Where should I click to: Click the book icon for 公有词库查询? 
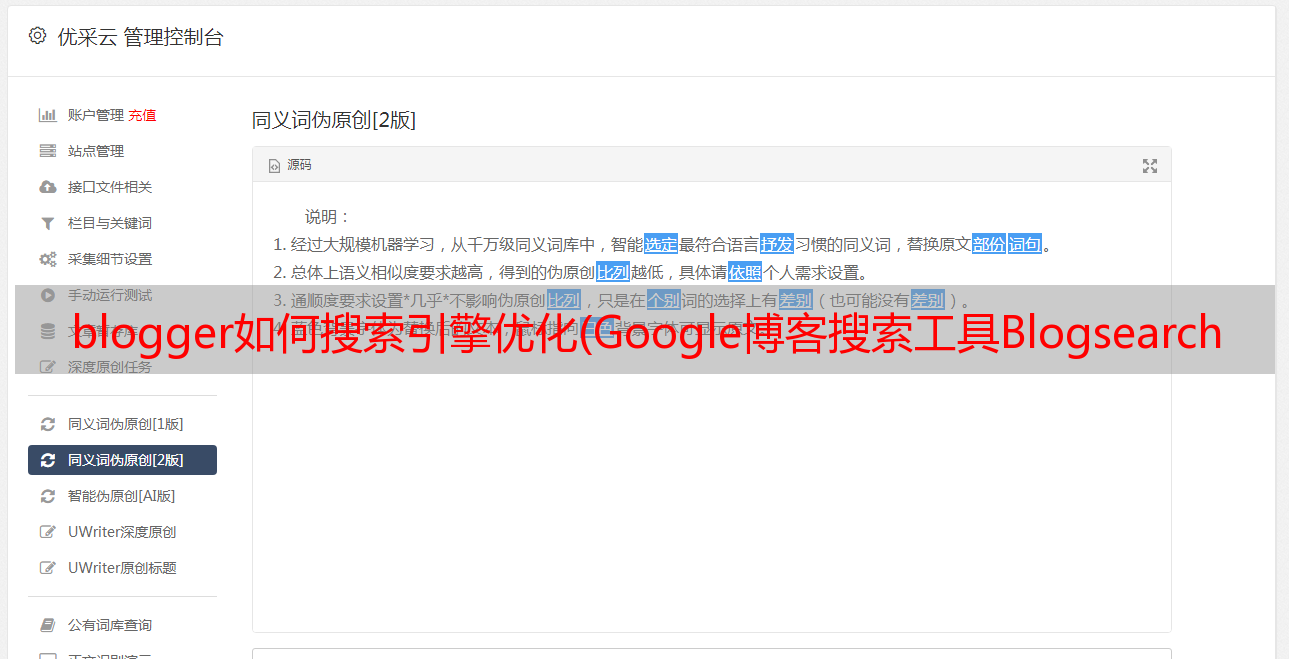pyautogui.click(x=47, y=625)
